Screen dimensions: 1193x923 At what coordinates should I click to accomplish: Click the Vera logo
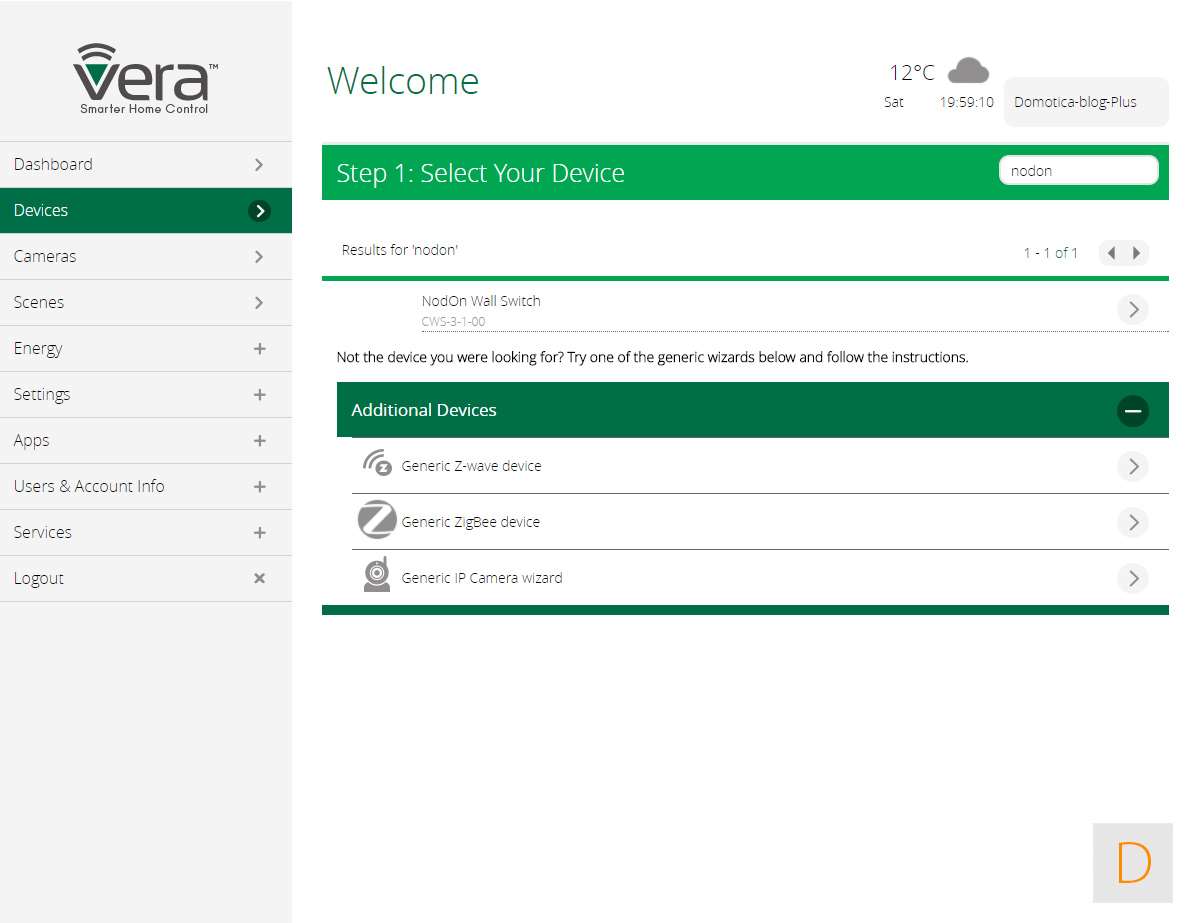tap(145, 79)
